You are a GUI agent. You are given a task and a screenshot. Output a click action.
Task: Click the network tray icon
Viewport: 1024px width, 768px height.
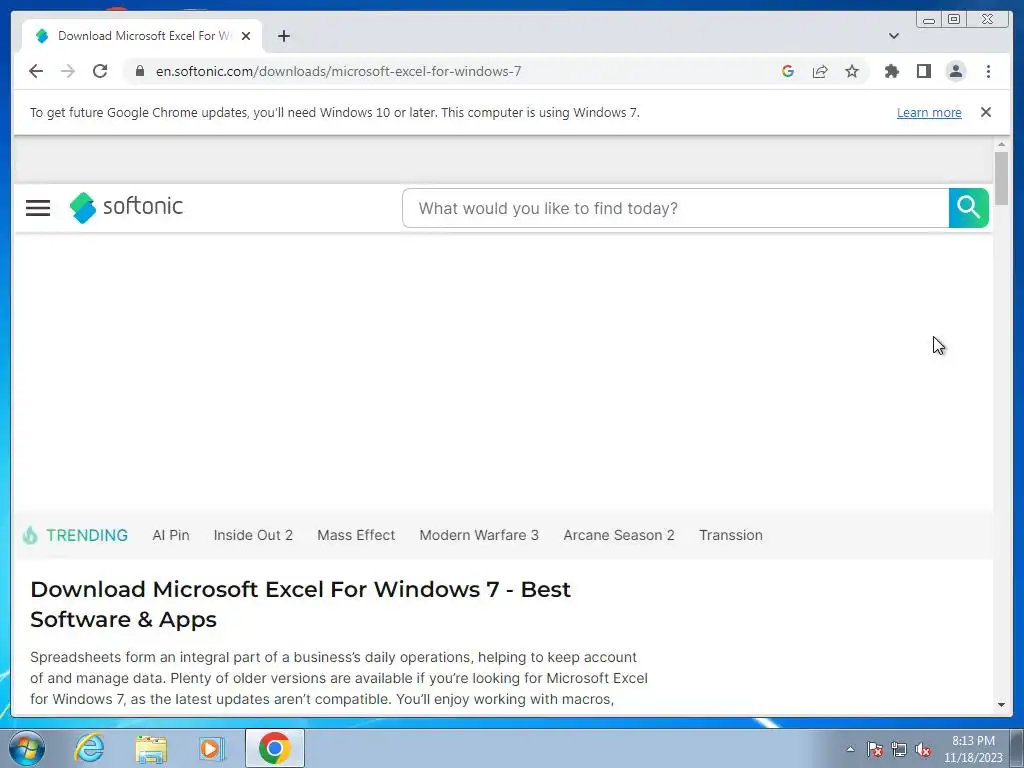[x=899, y=749]
